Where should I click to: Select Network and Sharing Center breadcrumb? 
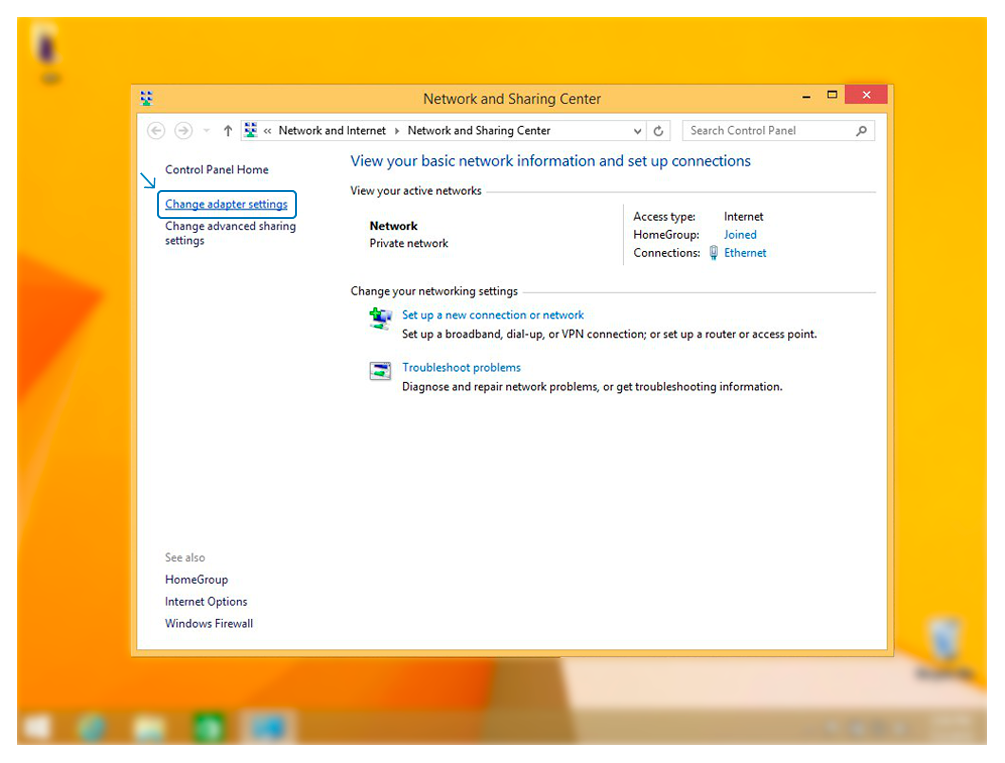479,131
